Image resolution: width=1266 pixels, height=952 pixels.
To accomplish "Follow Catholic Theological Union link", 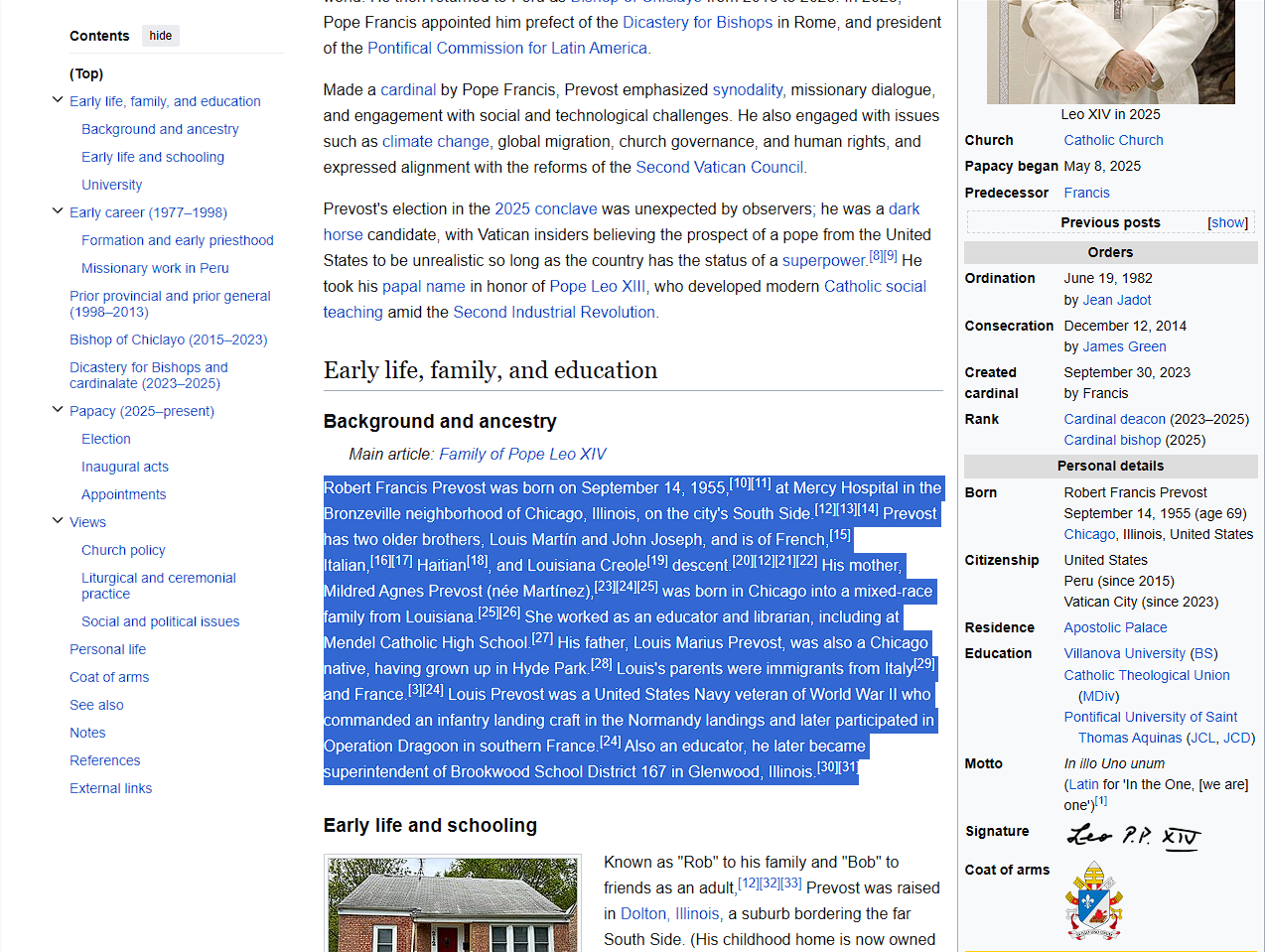I will 1147,675.
